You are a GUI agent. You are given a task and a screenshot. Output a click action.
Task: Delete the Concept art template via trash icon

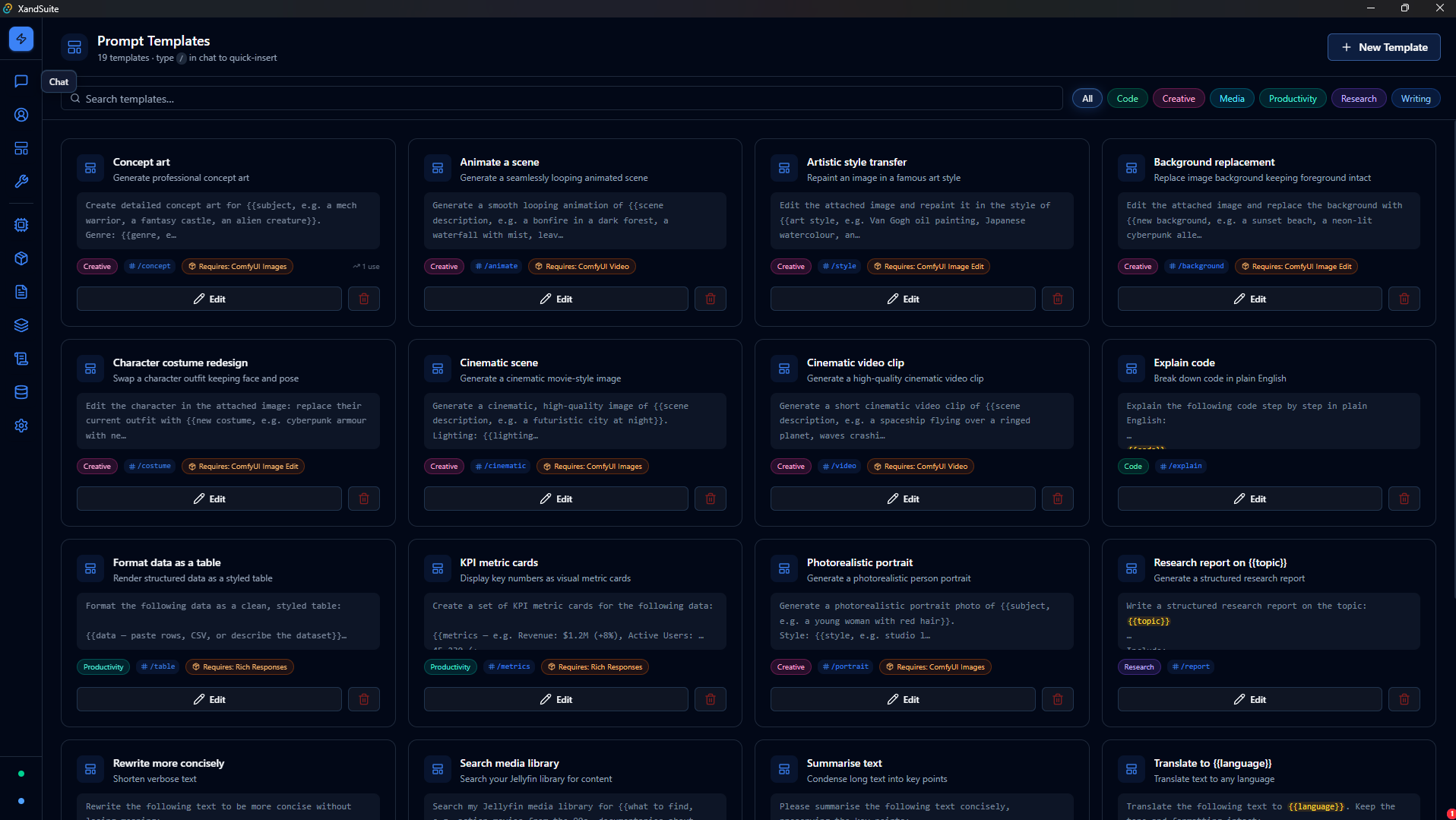[364, 299]
